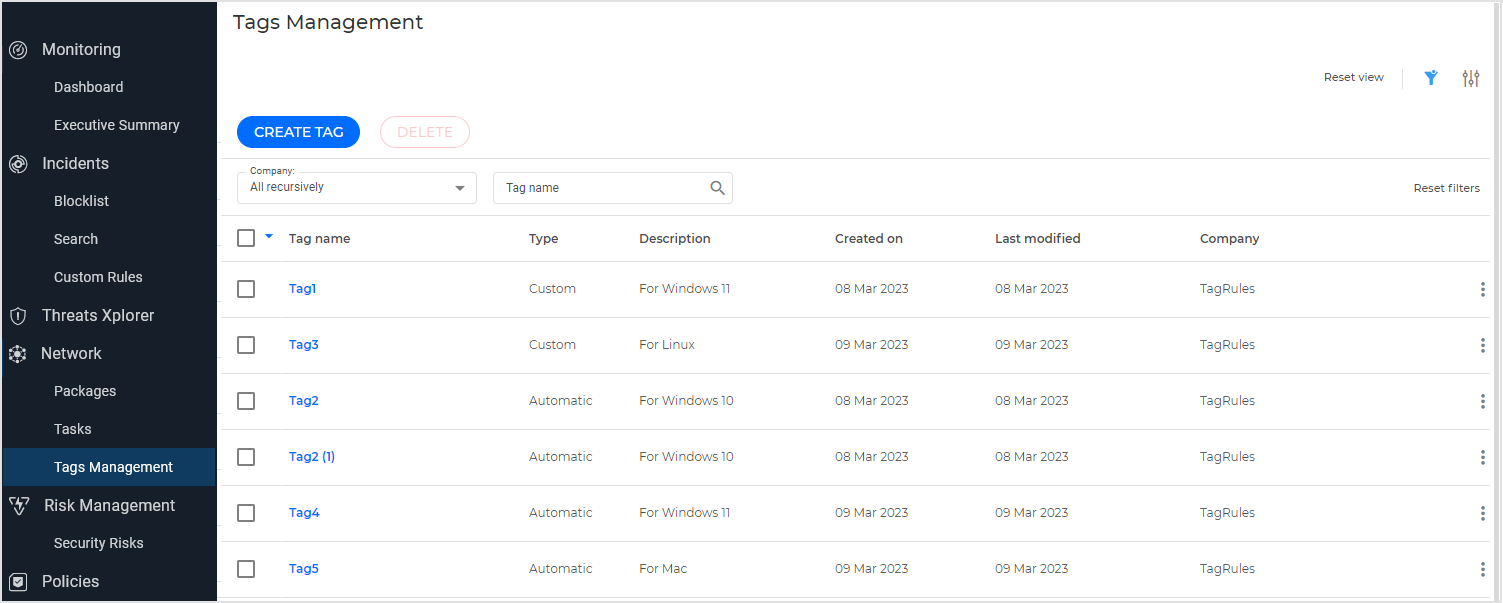Viewport: 1503px width, 603px height.
Task: Open the blue arrow beside select-all checkbox
Action: click(x=269, y=237)
